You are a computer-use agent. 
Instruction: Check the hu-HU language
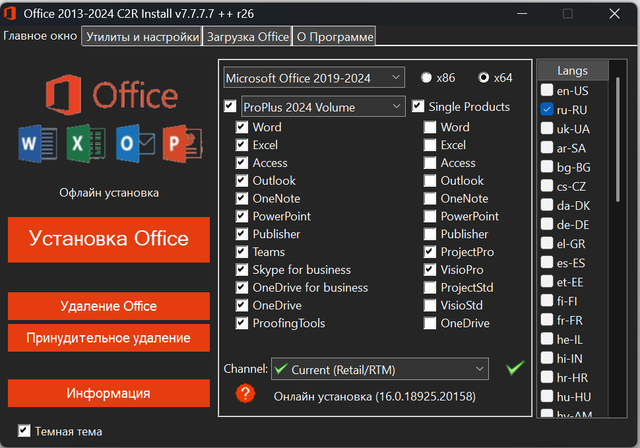pos(547,396)
